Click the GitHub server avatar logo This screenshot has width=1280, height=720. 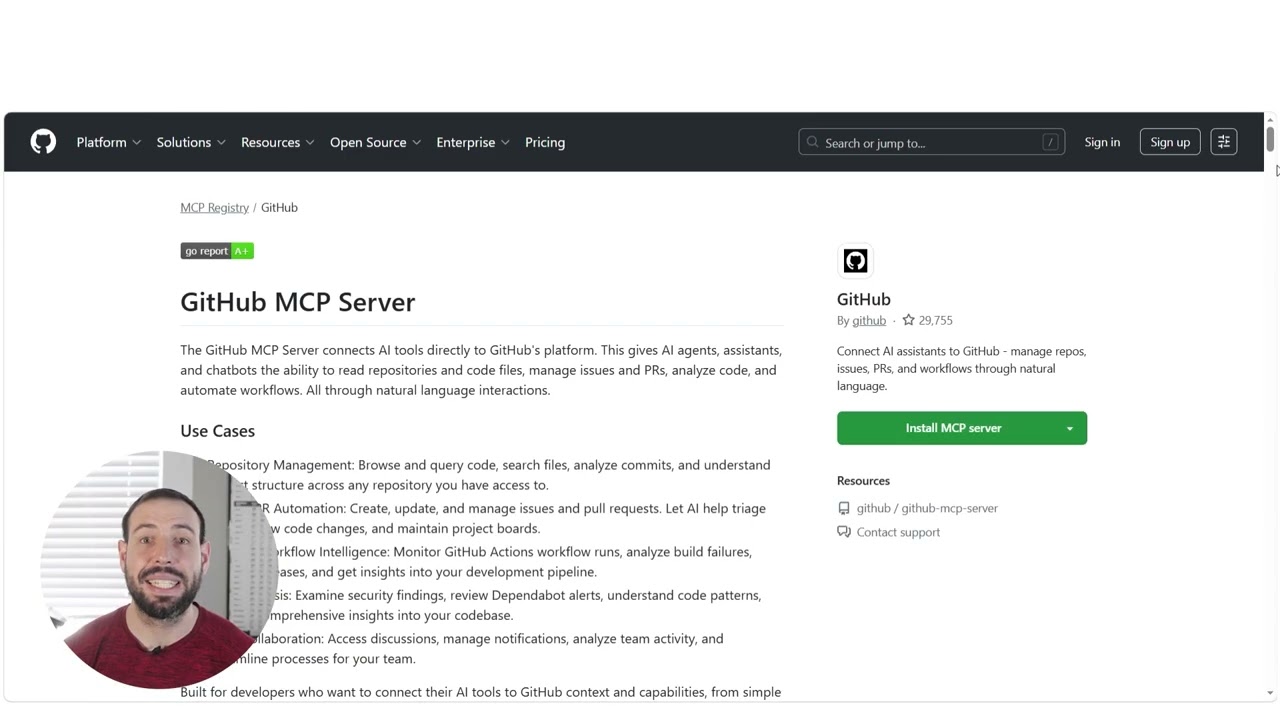(x=855, y=261)
